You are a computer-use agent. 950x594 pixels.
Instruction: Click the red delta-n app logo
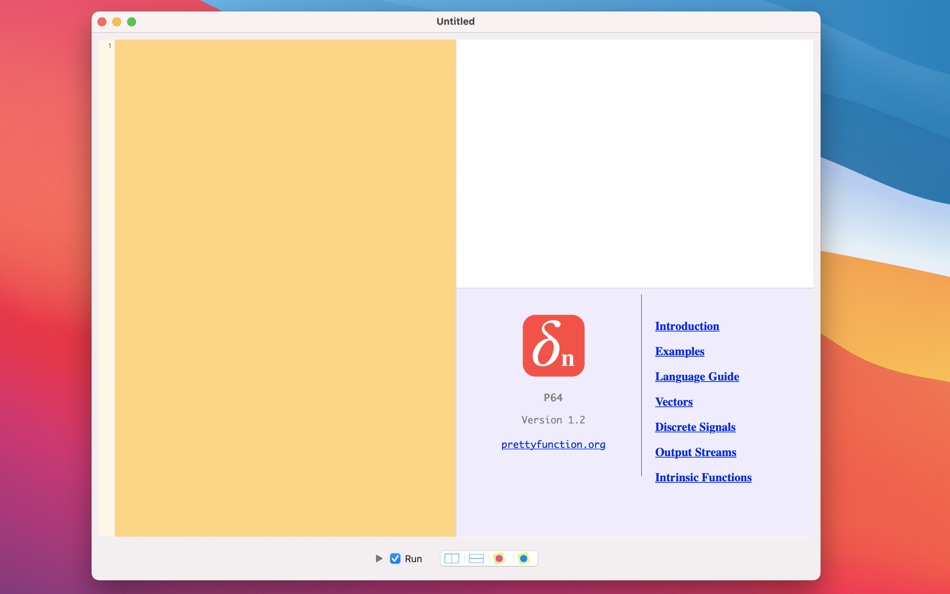click(553, 345)
